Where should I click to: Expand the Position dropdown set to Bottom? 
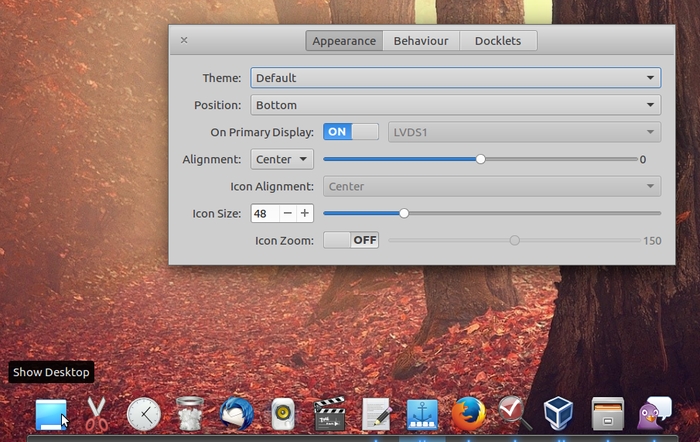455,105
